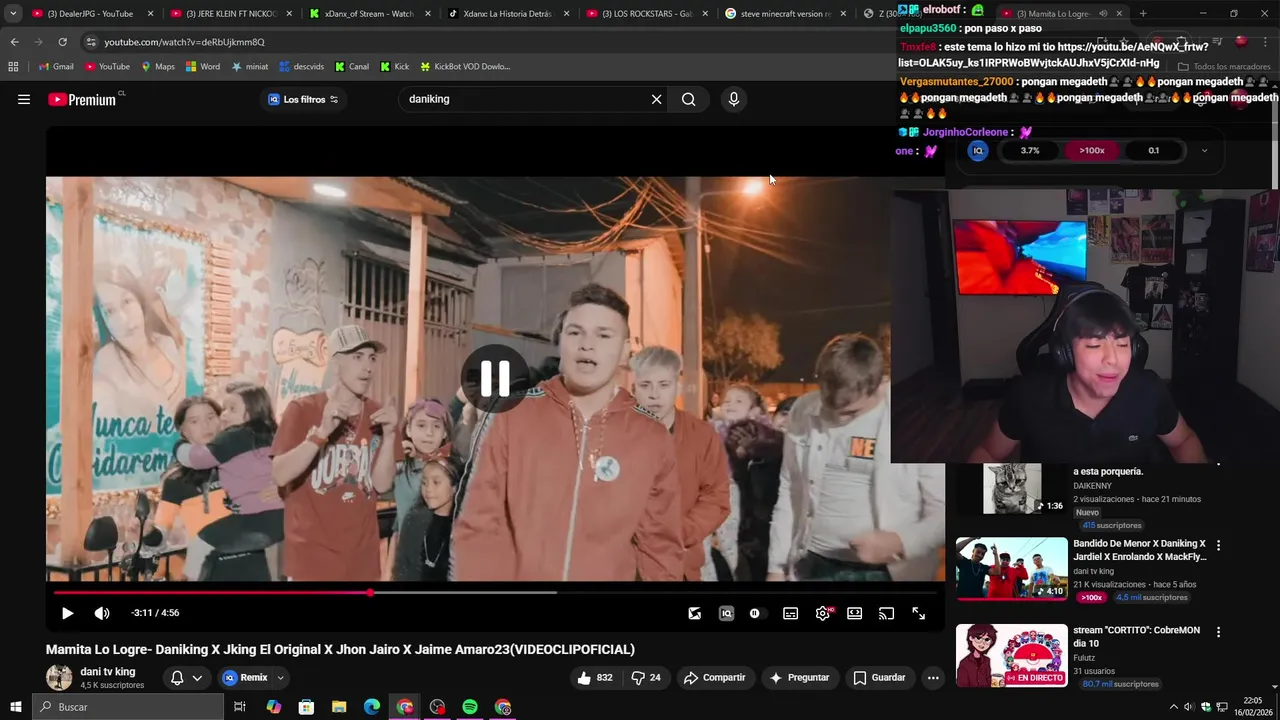Seek on the red video progress bar

[x=495, y=592]
